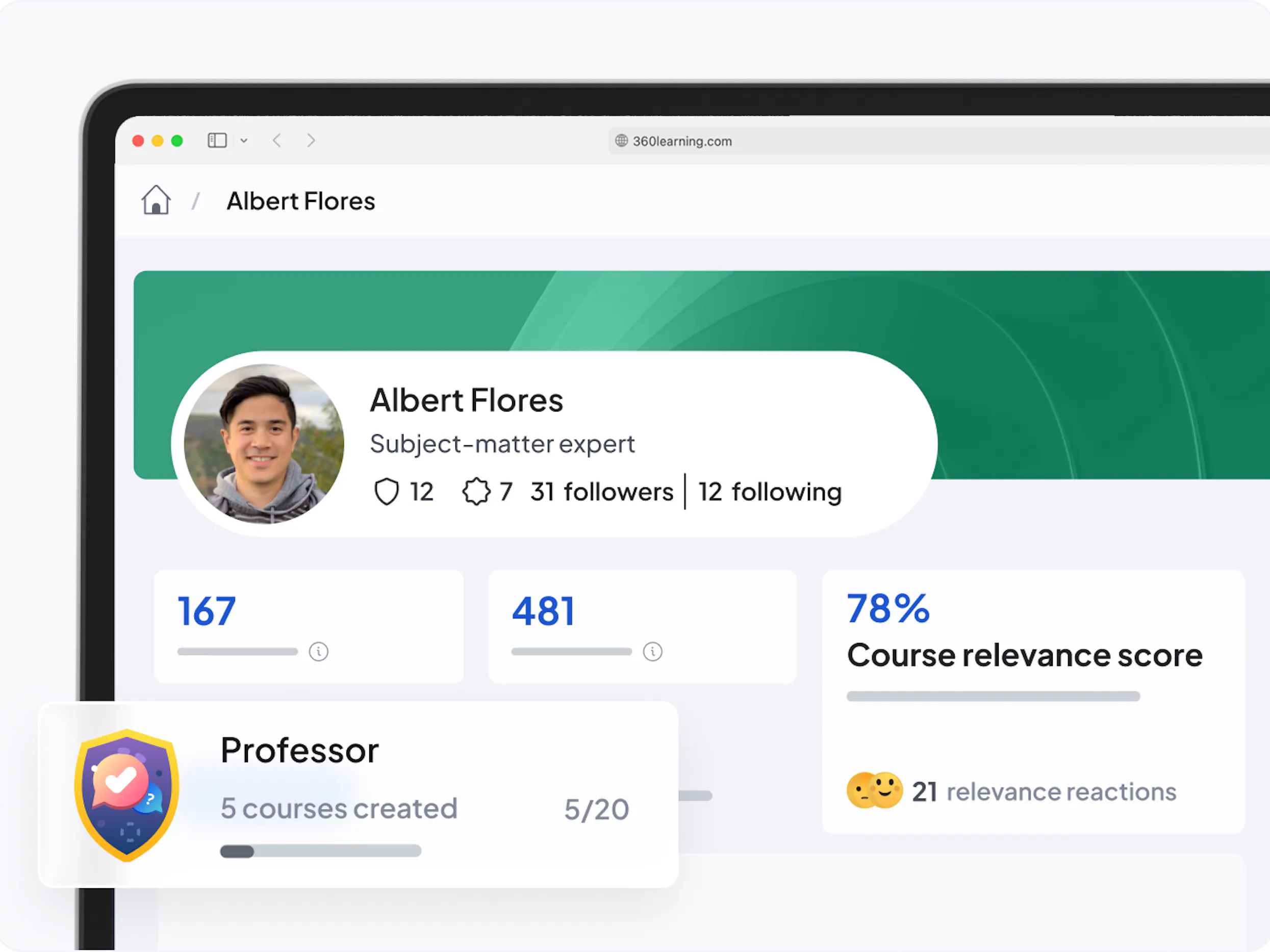Show info for the 167 stat
Image resolution: width=1270 pixels, height=952 pixels.
click(319, 651)
